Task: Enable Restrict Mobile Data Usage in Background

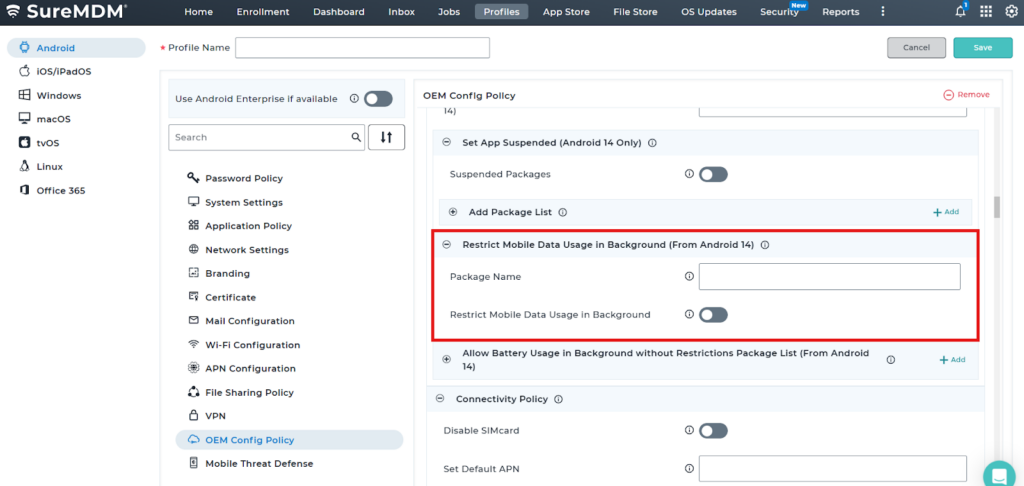Action: (713, 315)
